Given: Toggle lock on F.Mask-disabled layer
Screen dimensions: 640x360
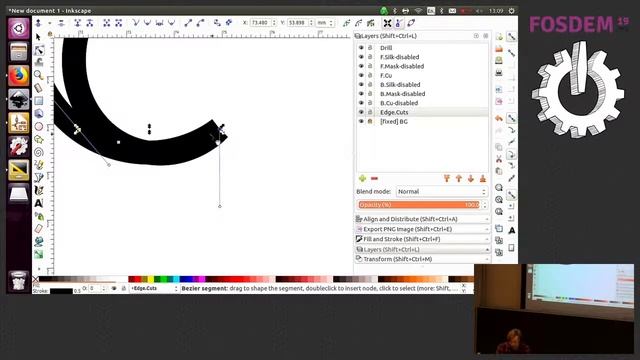Looking at the screenshot, I should point(370,66).
